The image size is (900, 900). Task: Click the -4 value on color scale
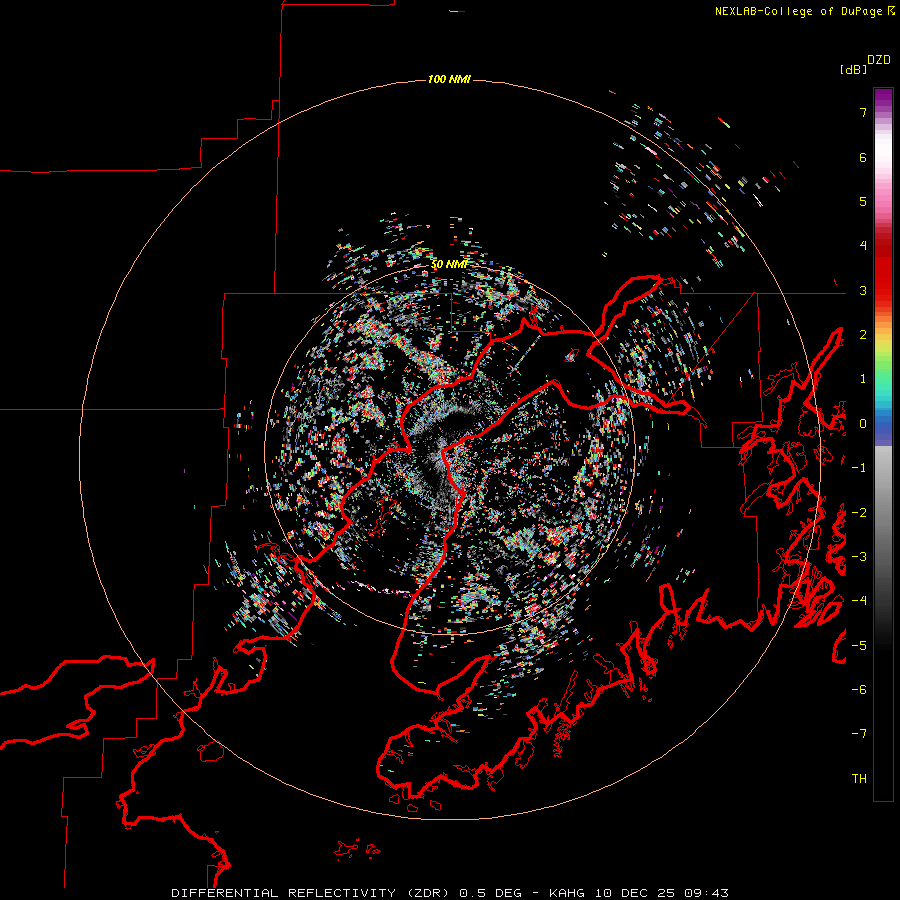(x=859, y=601)
